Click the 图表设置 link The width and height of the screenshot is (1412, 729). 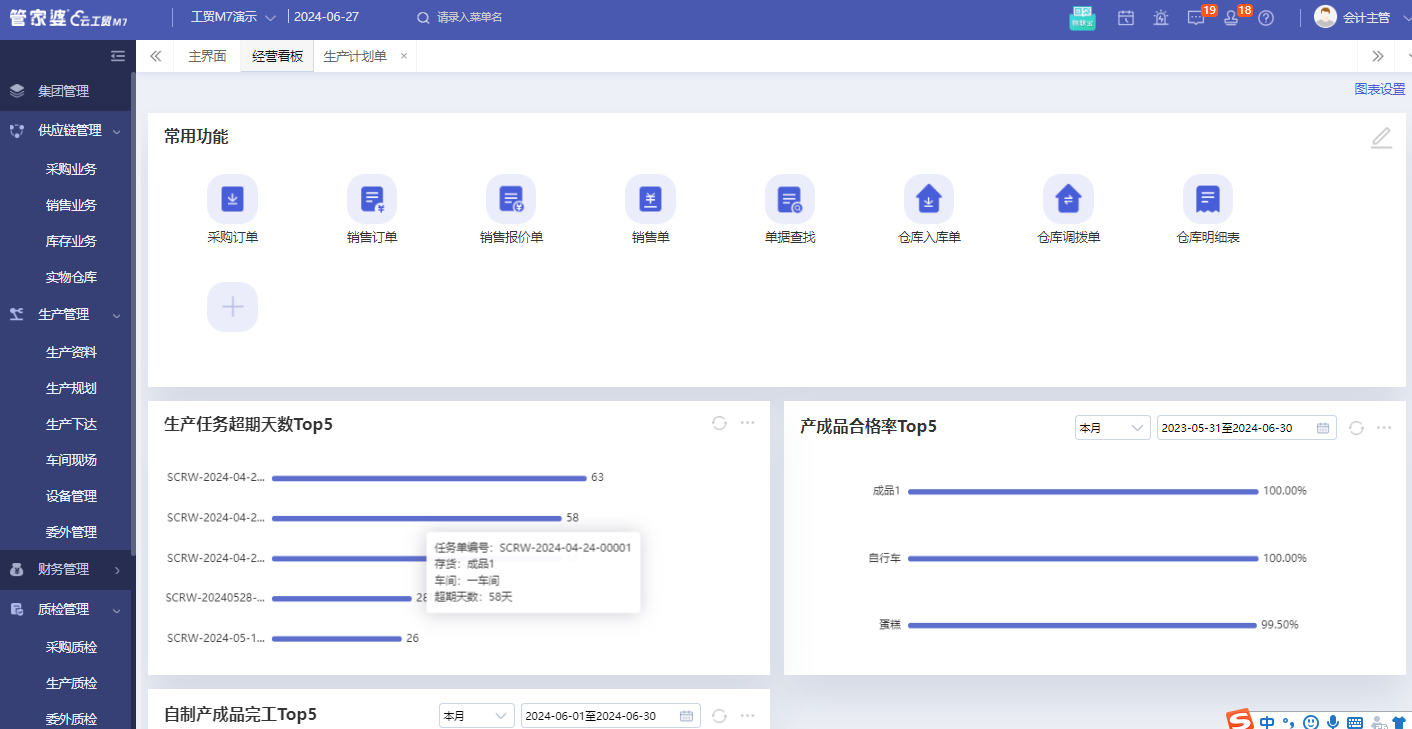[x=1379, y=89]
